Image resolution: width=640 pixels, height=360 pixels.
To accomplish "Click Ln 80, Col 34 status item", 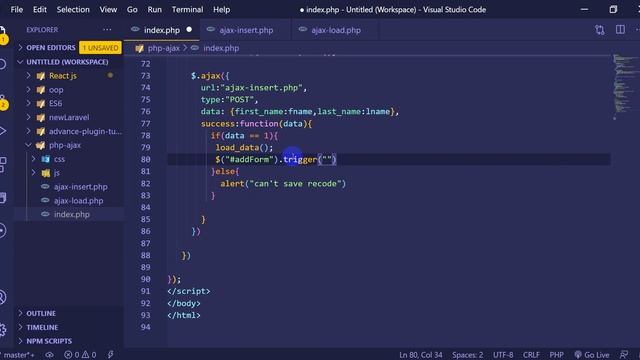I will coord(420,355).
